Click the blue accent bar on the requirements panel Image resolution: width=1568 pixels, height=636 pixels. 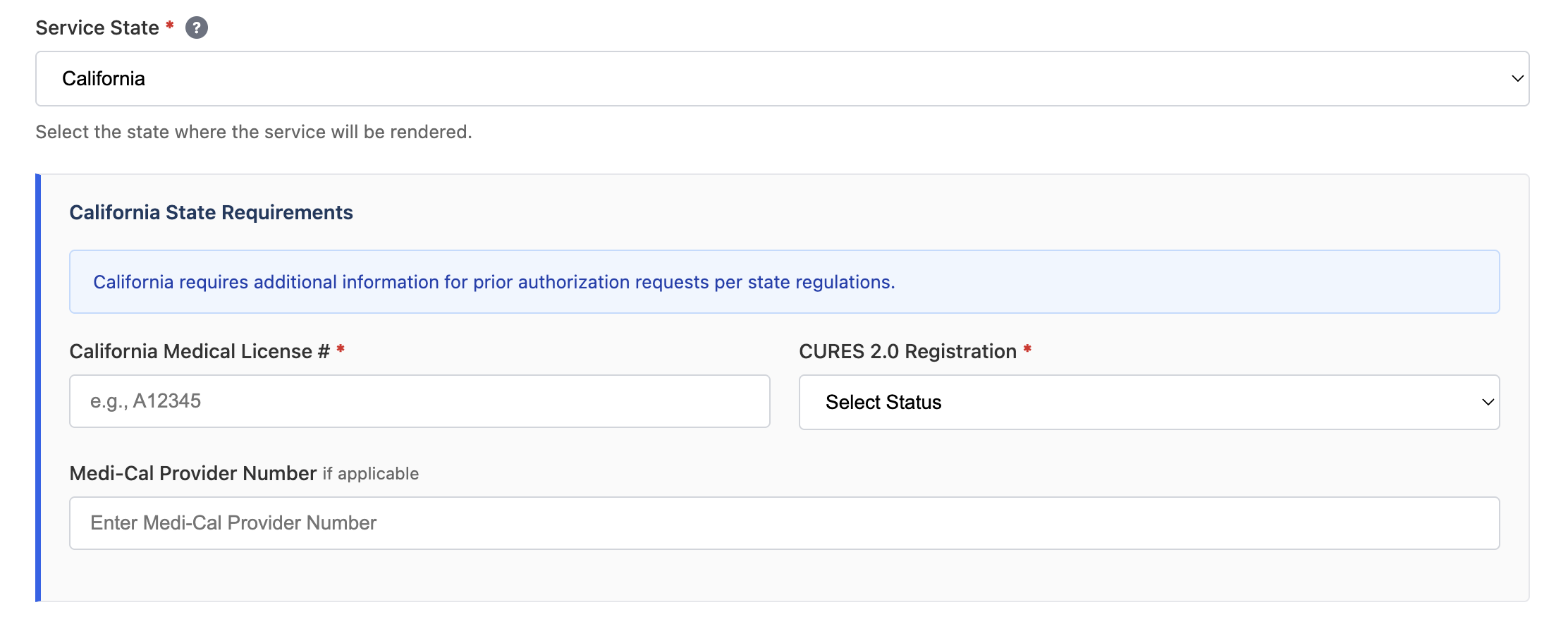(39, 386)
